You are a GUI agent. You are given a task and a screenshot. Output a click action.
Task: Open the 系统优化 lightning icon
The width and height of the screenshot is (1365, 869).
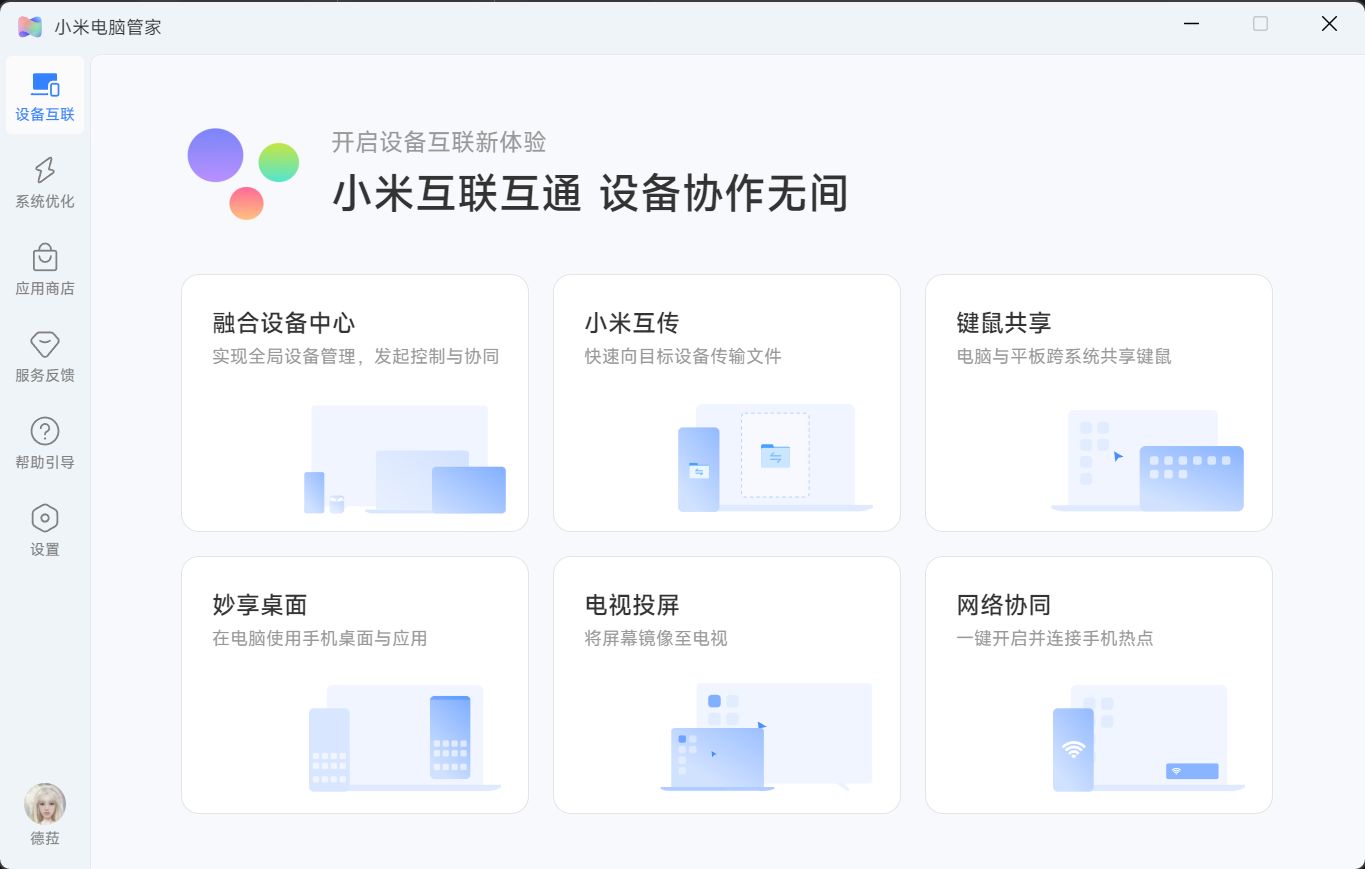click(x=45, y=170)
